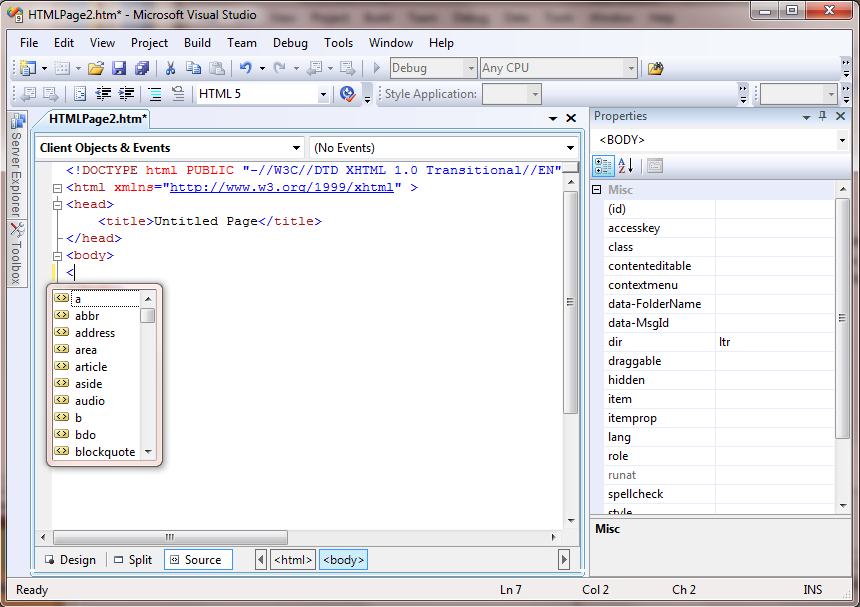The image size is (860, 607).
Task: Click the Cut scissors icon
Action: 171,68
